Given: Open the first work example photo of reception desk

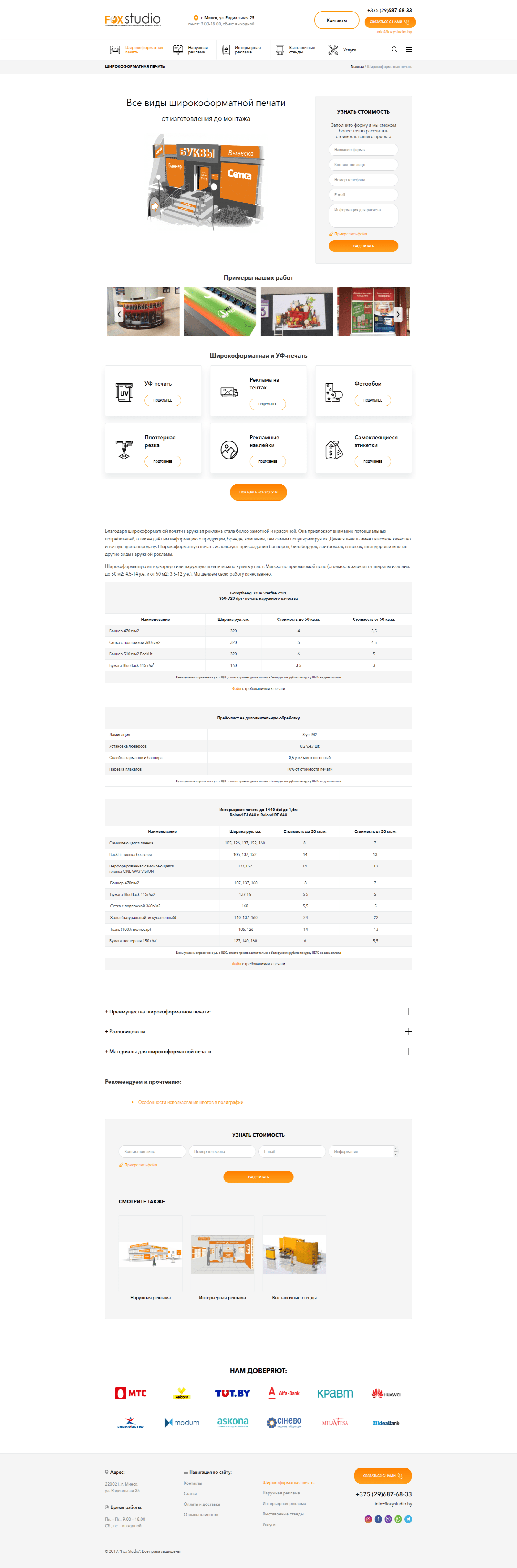Looking at the screenshot, I should (x=143, y=312).
